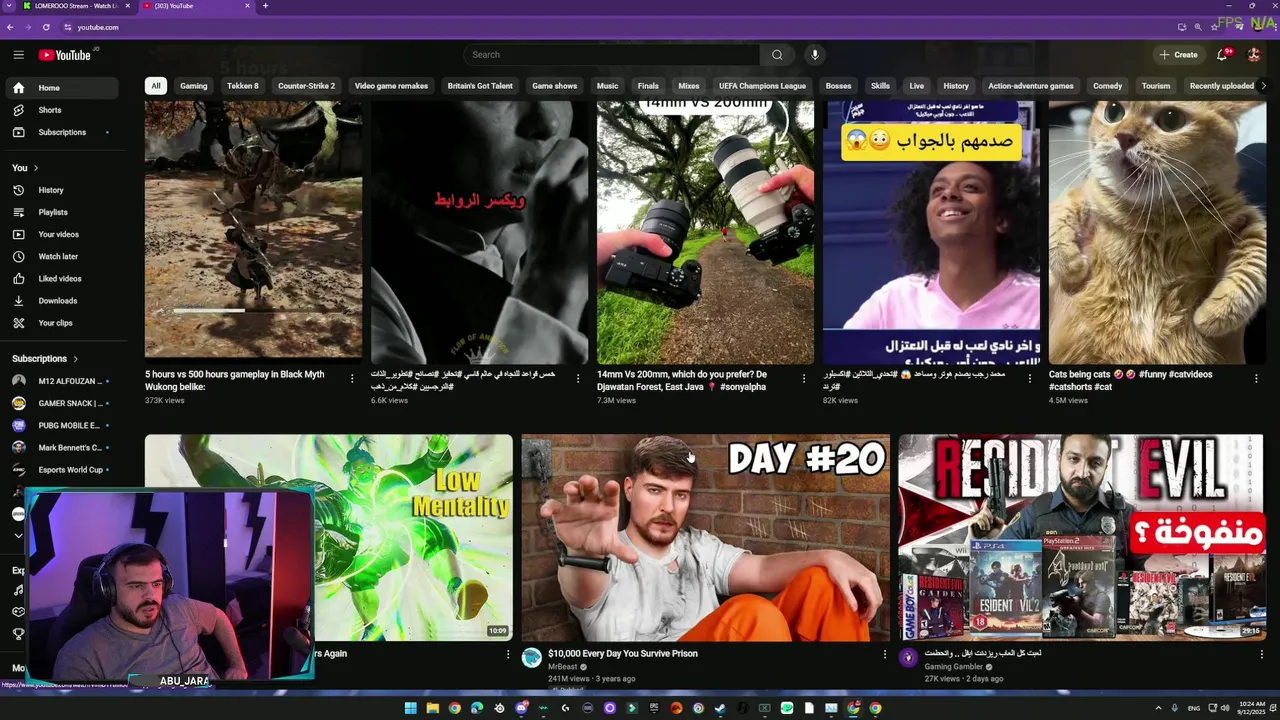Start voice search with the microphone
Viewport: 1280px width, 720px height.
pos(815,55)
